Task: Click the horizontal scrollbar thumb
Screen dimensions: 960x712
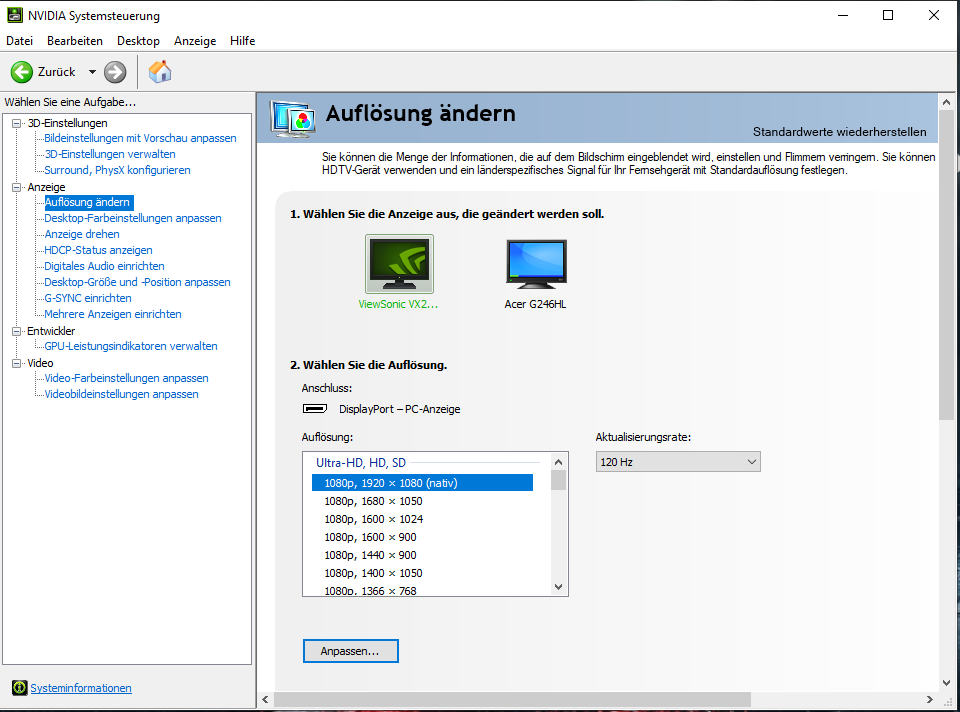Action: 512,699
